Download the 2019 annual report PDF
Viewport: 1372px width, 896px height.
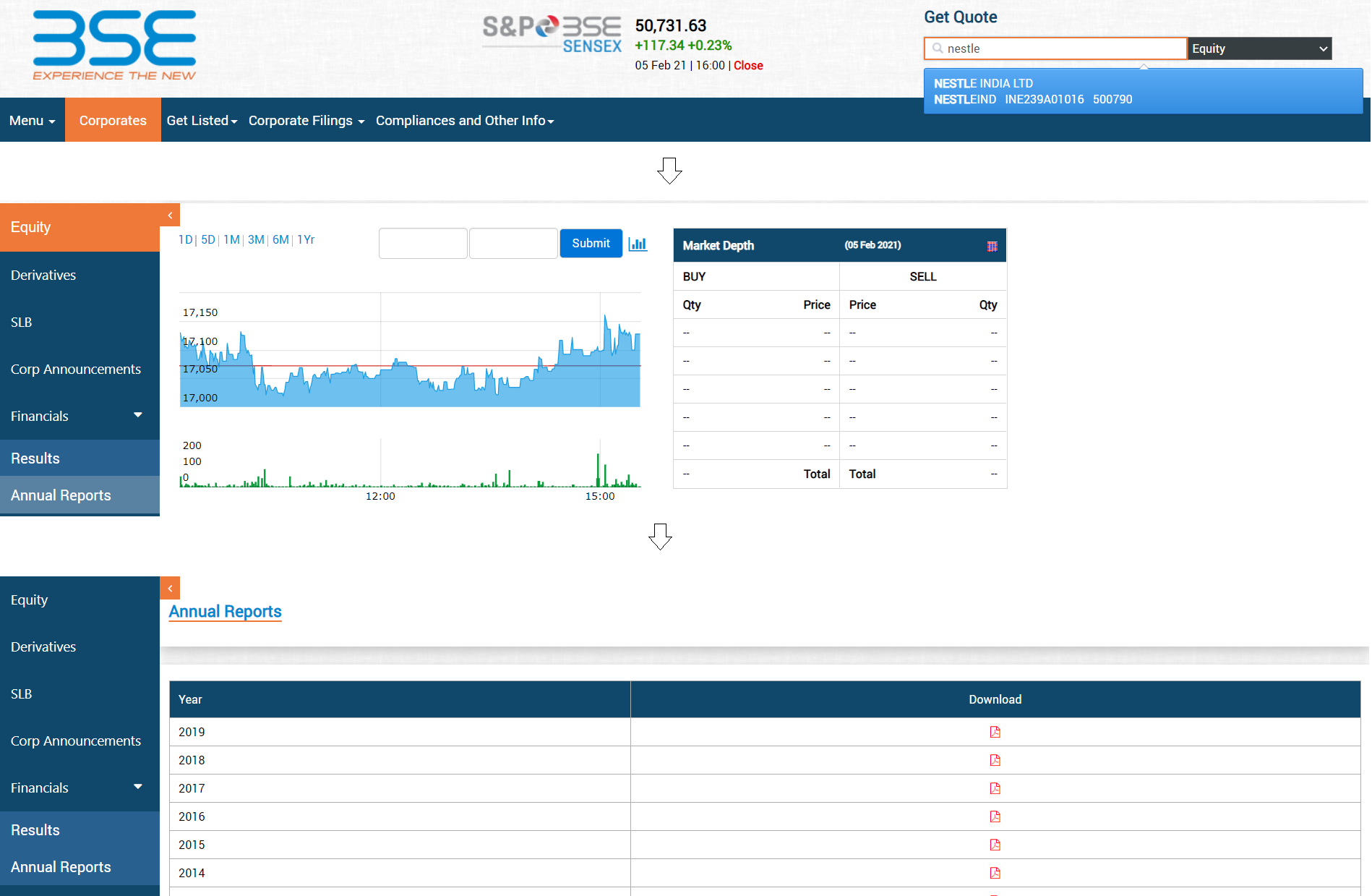[x=995, y=732]
